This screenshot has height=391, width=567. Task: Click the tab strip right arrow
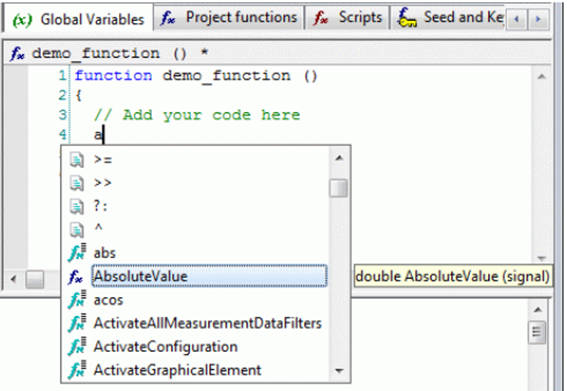(x=538, y=19)
